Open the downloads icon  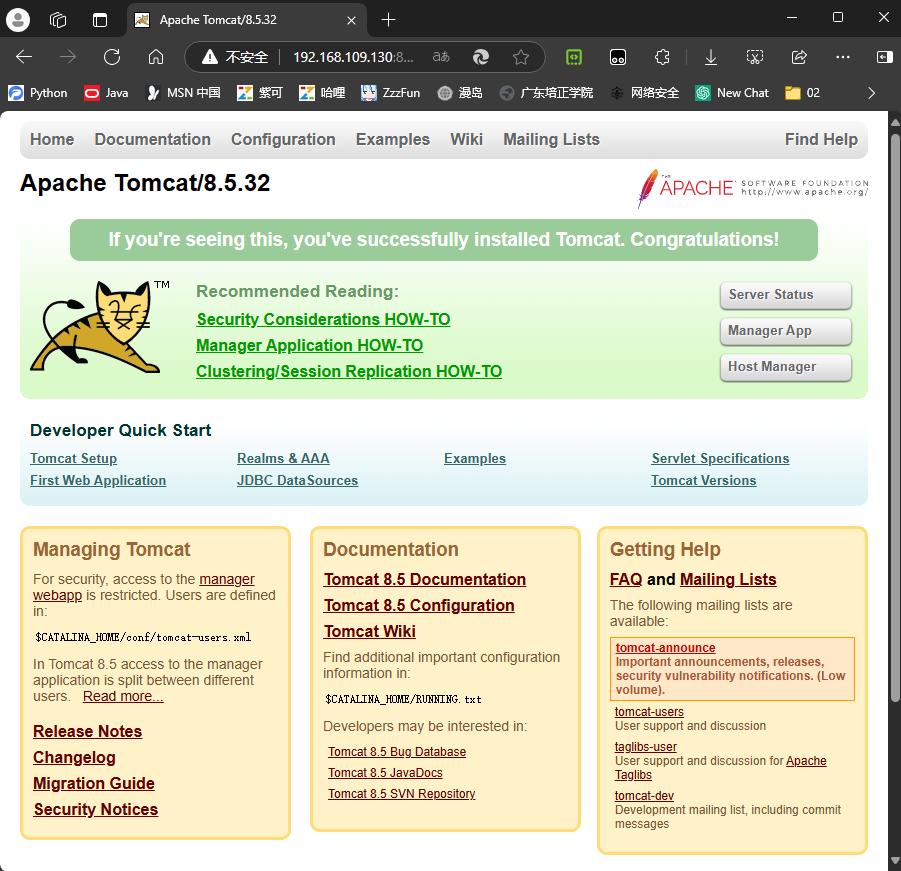click(x=711, y=57)
